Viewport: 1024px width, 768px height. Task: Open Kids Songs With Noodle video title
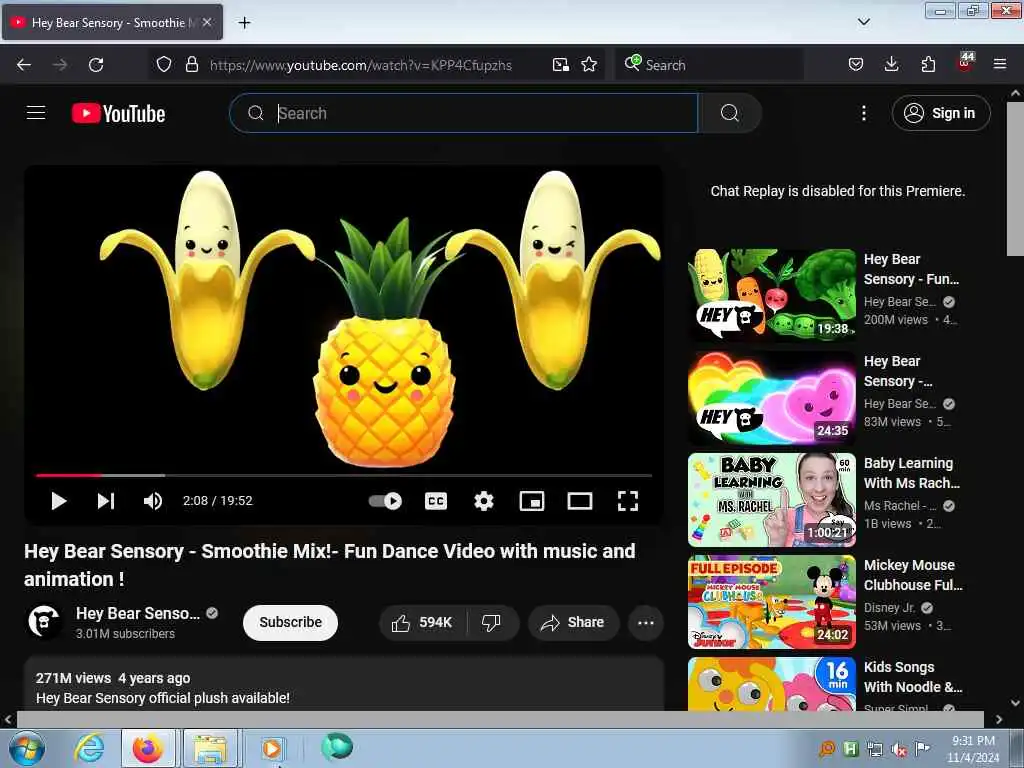click(913, 677)
